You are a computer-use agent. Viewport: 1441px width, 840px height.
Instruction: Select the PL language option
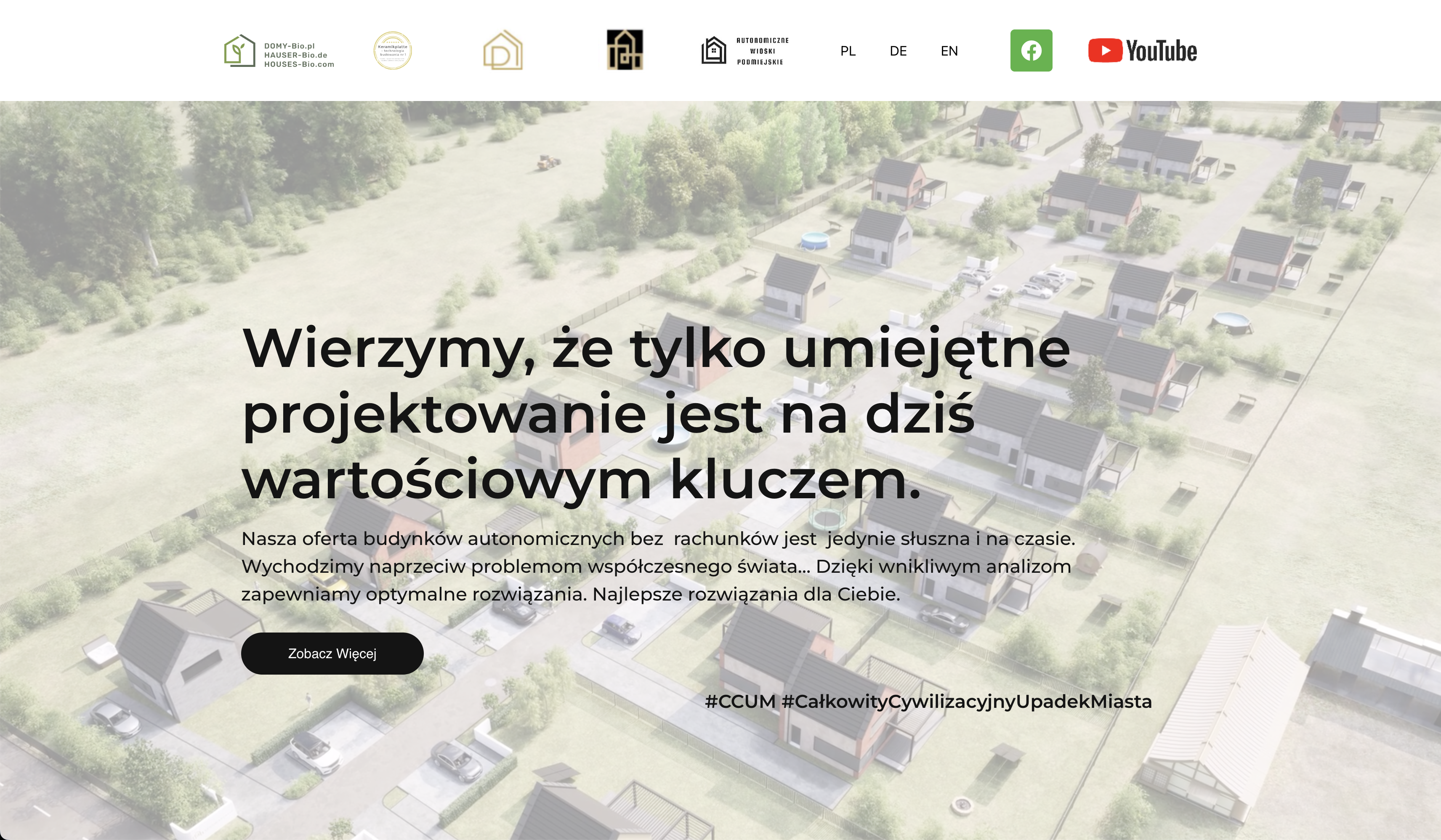[x=848, y=51]
